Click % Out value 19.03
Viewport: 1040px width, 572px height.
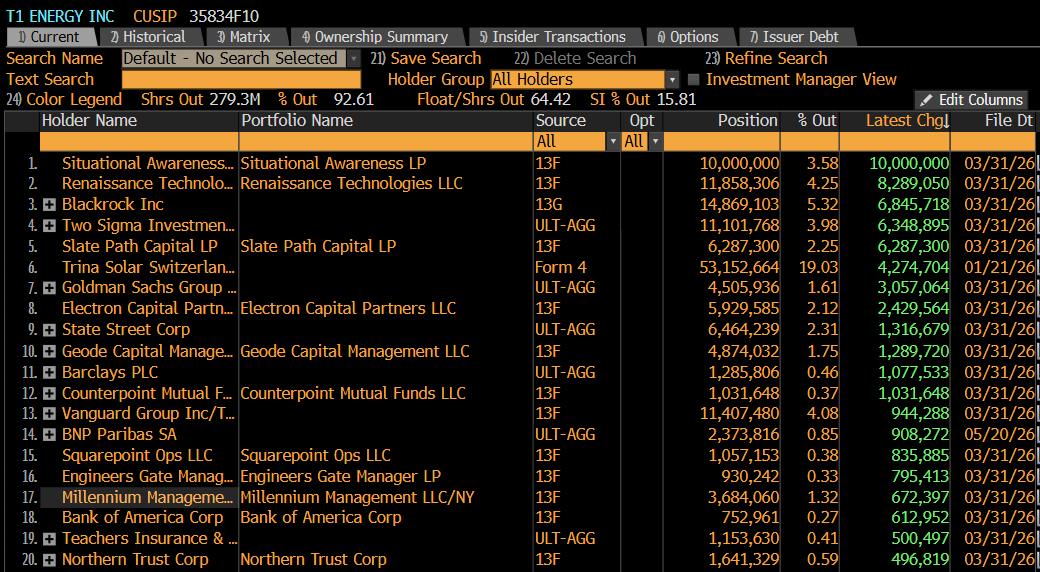[x=818, y=267]
